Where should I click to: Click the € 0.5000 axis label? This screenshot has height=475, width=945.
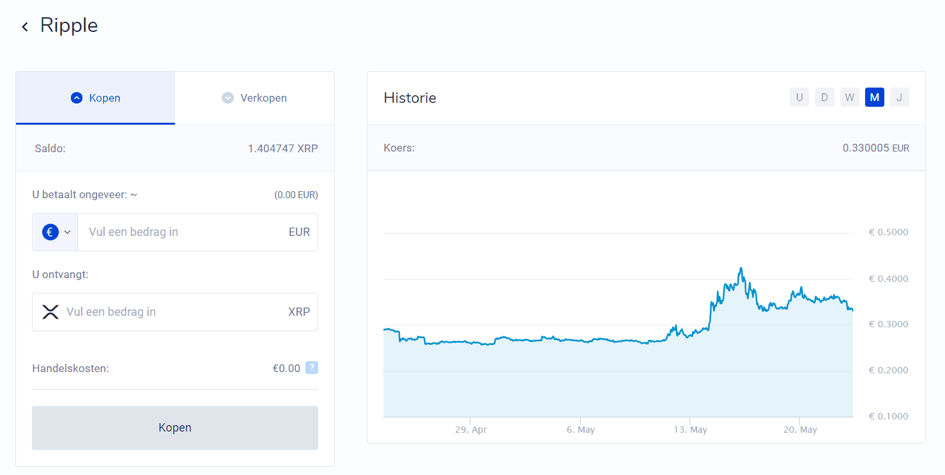[888, 232]
